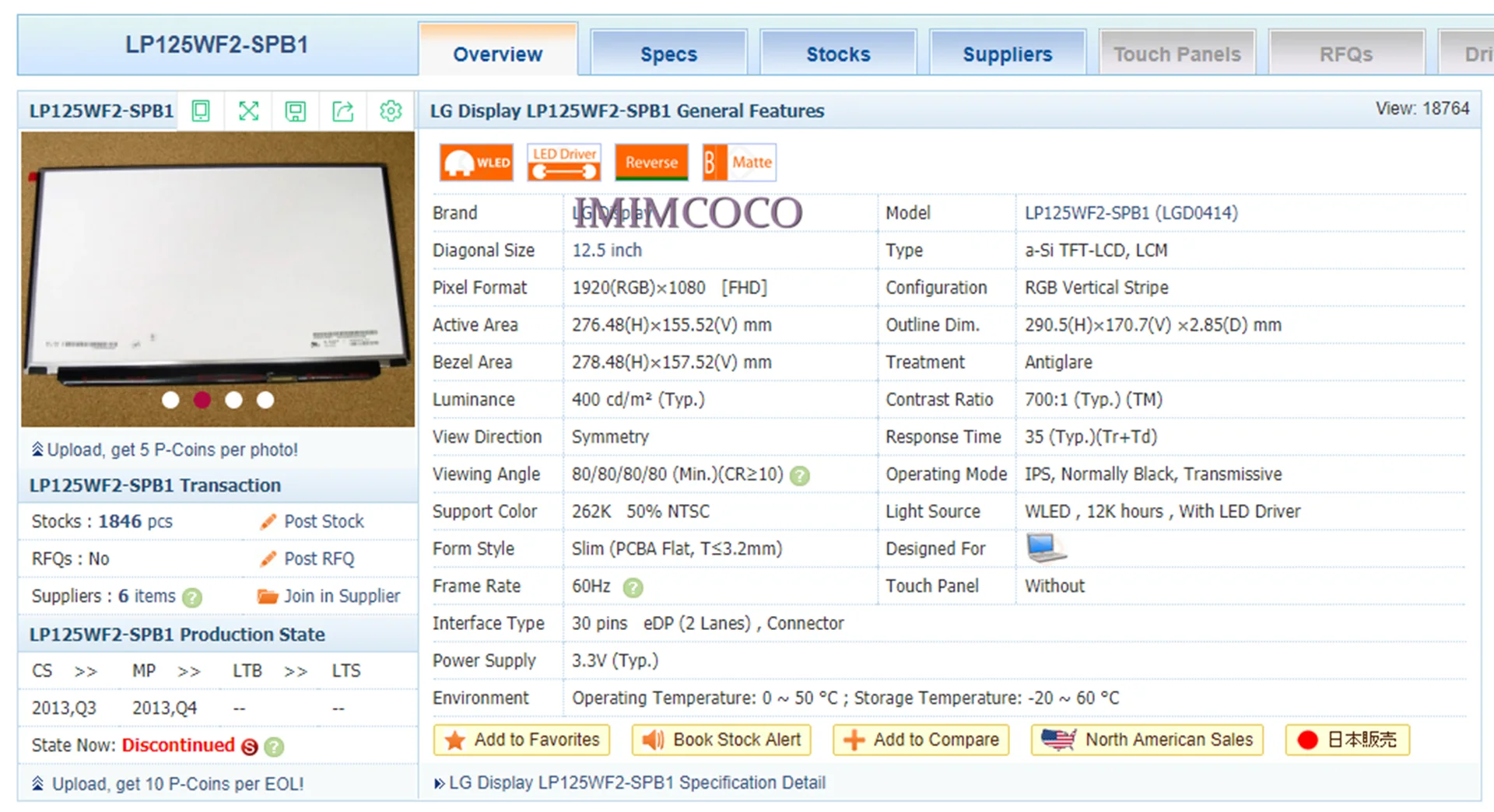Click the Discontinued state text

pyautogui.click(x=178, y=745)
